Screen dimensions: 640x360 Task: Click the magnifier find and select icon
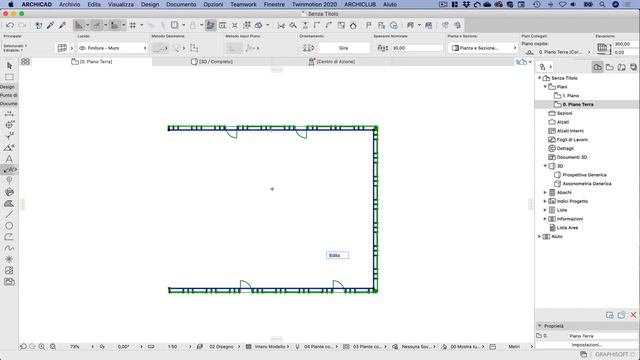[293, 25]
